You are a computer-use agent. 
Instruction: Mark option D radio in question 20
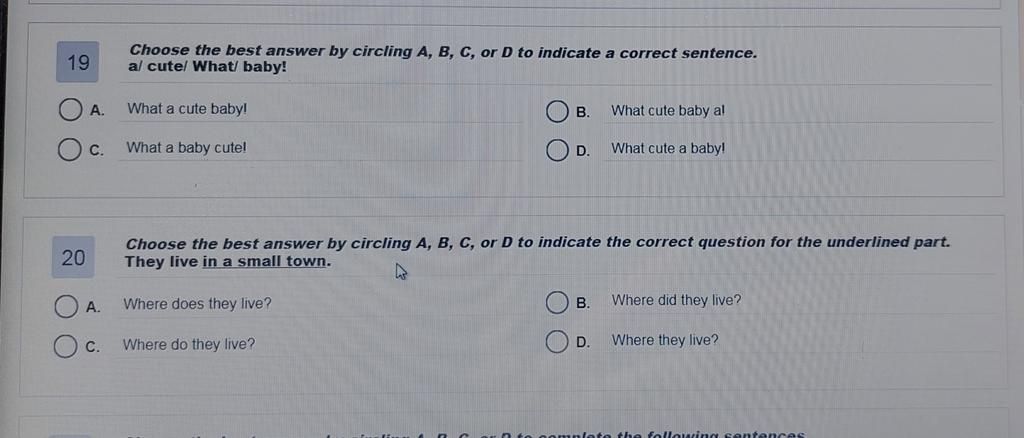tap(556, 342)
